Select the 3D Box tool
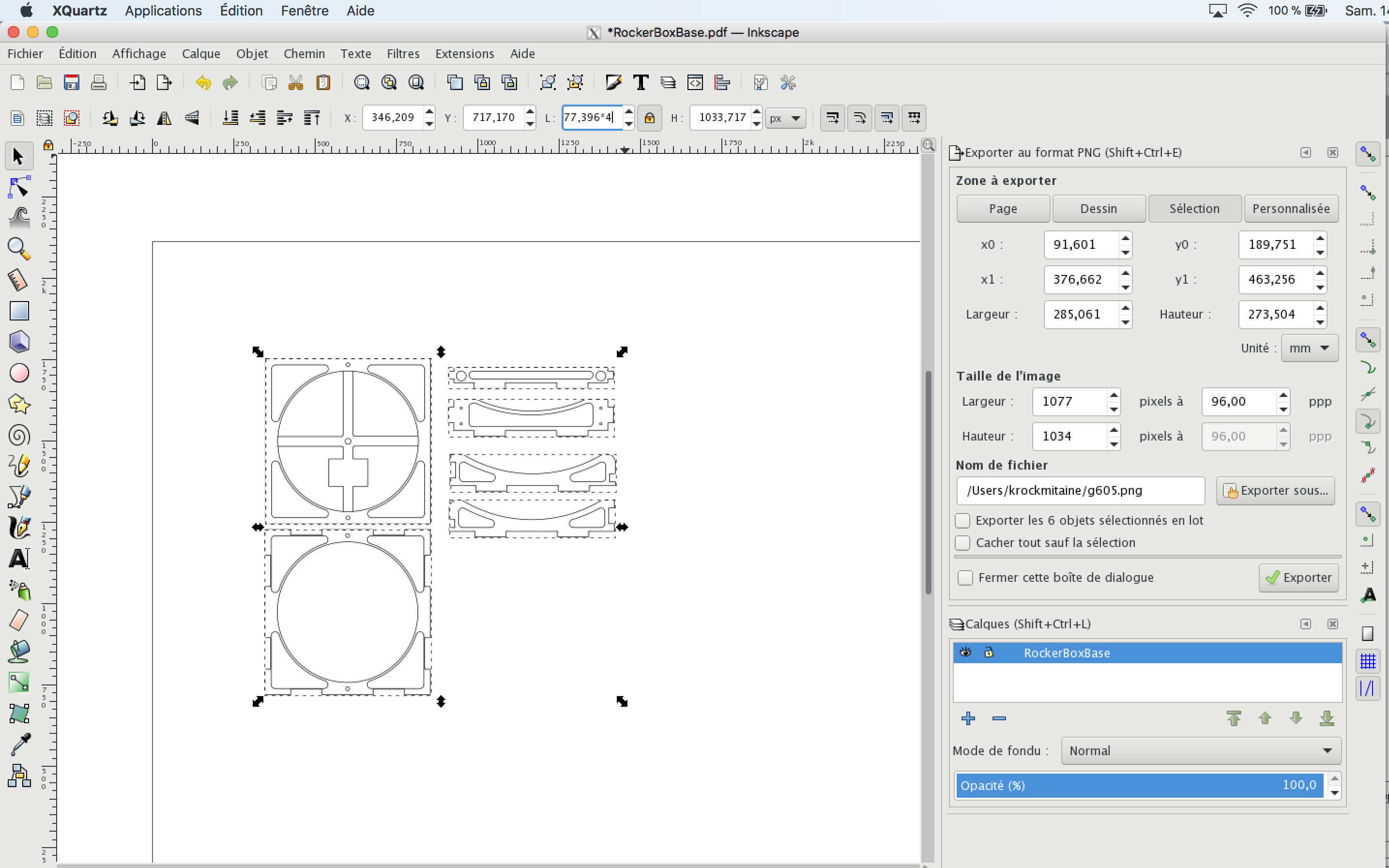This screenshot has width=1389, height=868. [18, 342]
